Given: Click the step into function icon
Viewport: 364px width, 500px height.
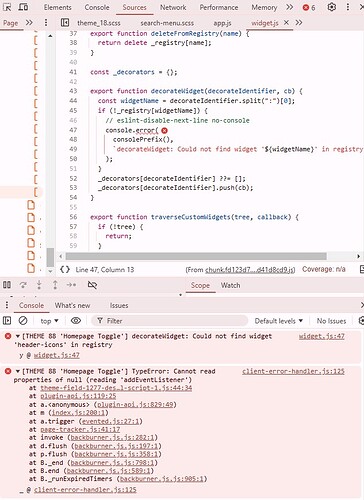Looking at the screenshot, I should [x=39, y=285].
